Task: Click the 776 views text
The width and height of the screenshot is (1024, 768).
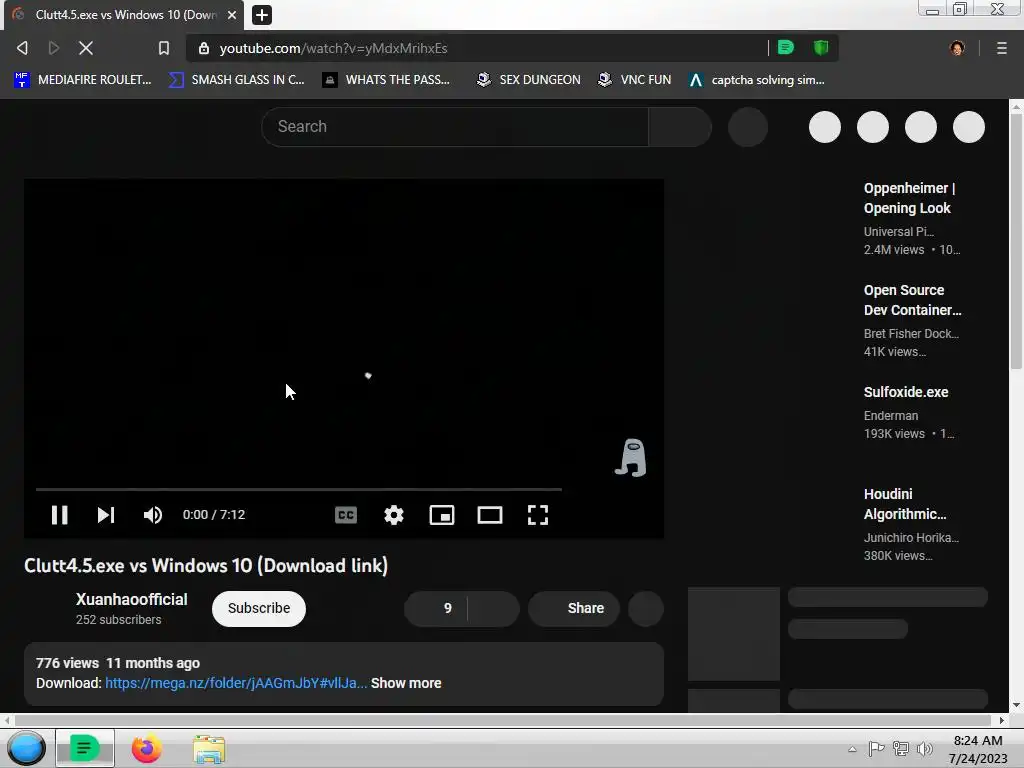Action: click(x=67, y=663)
